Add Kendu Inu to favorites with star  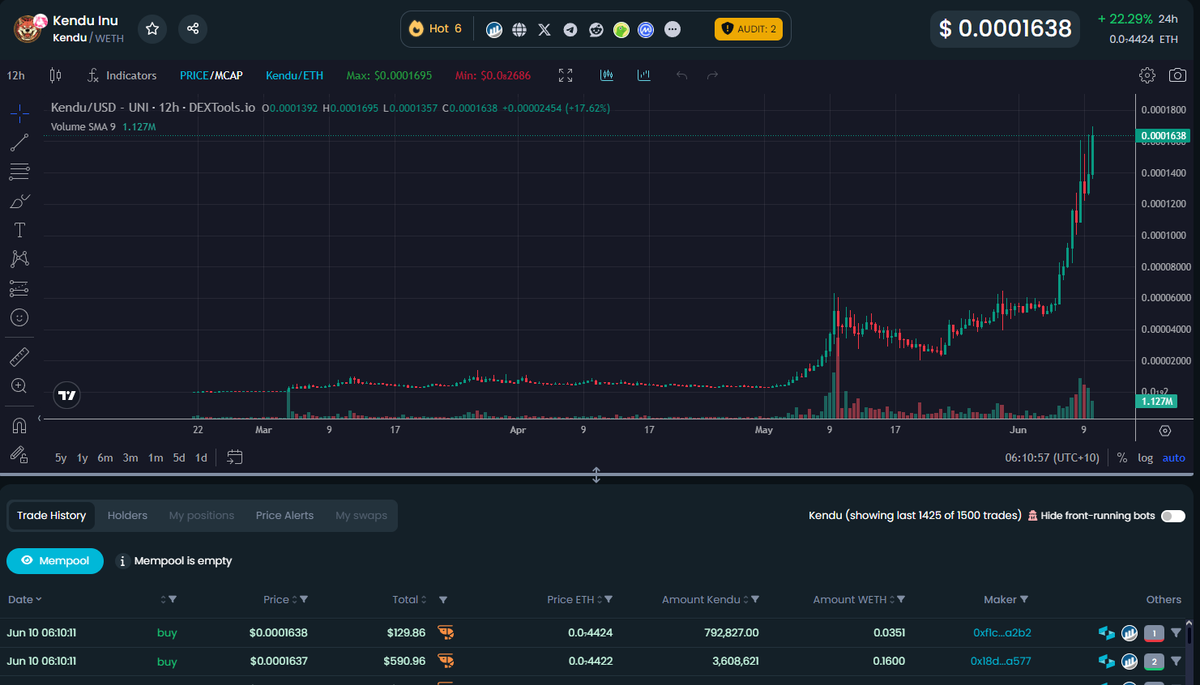pos(152,29)
